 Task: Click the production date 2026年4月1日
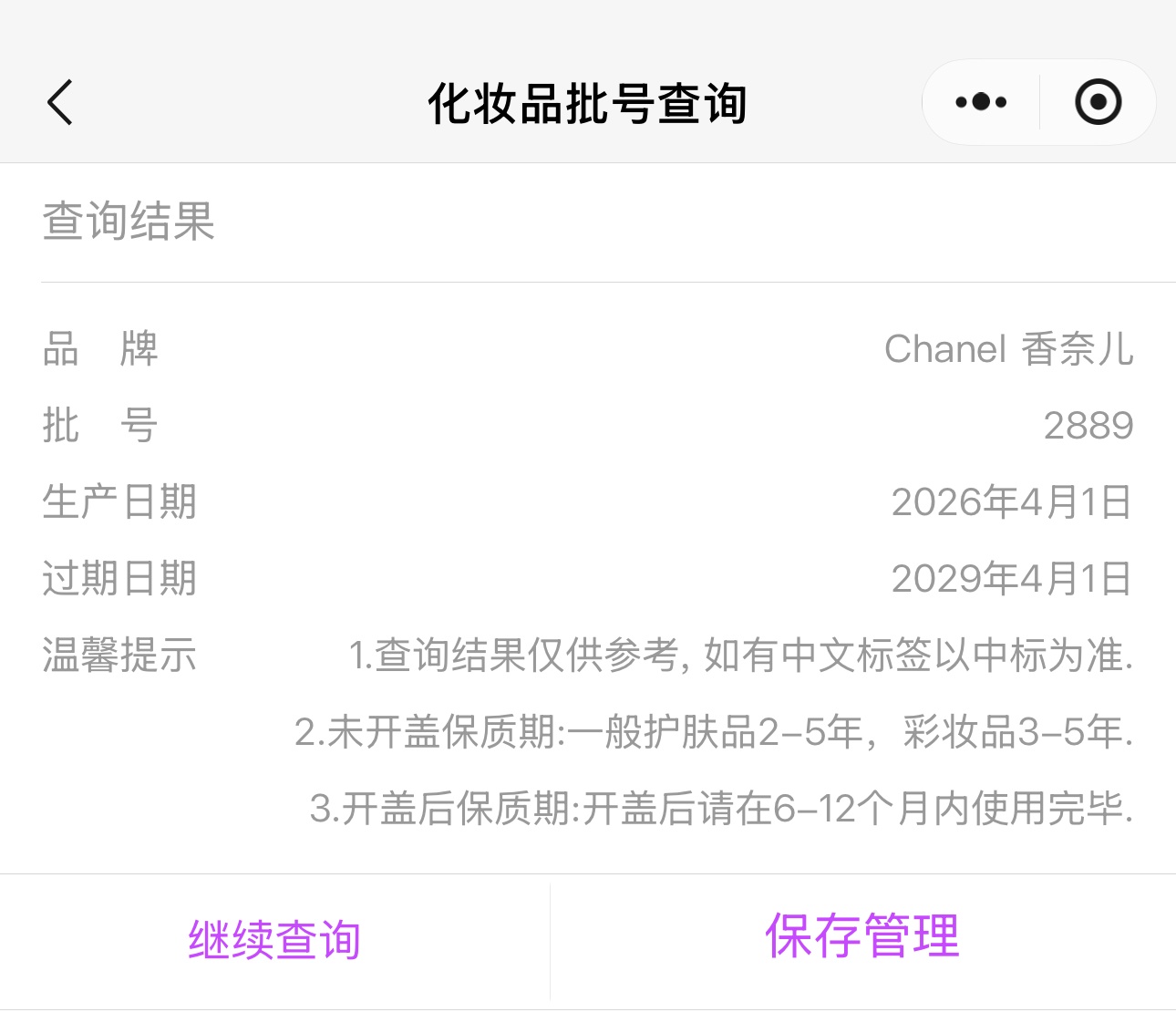click(x=1012, y=502)
